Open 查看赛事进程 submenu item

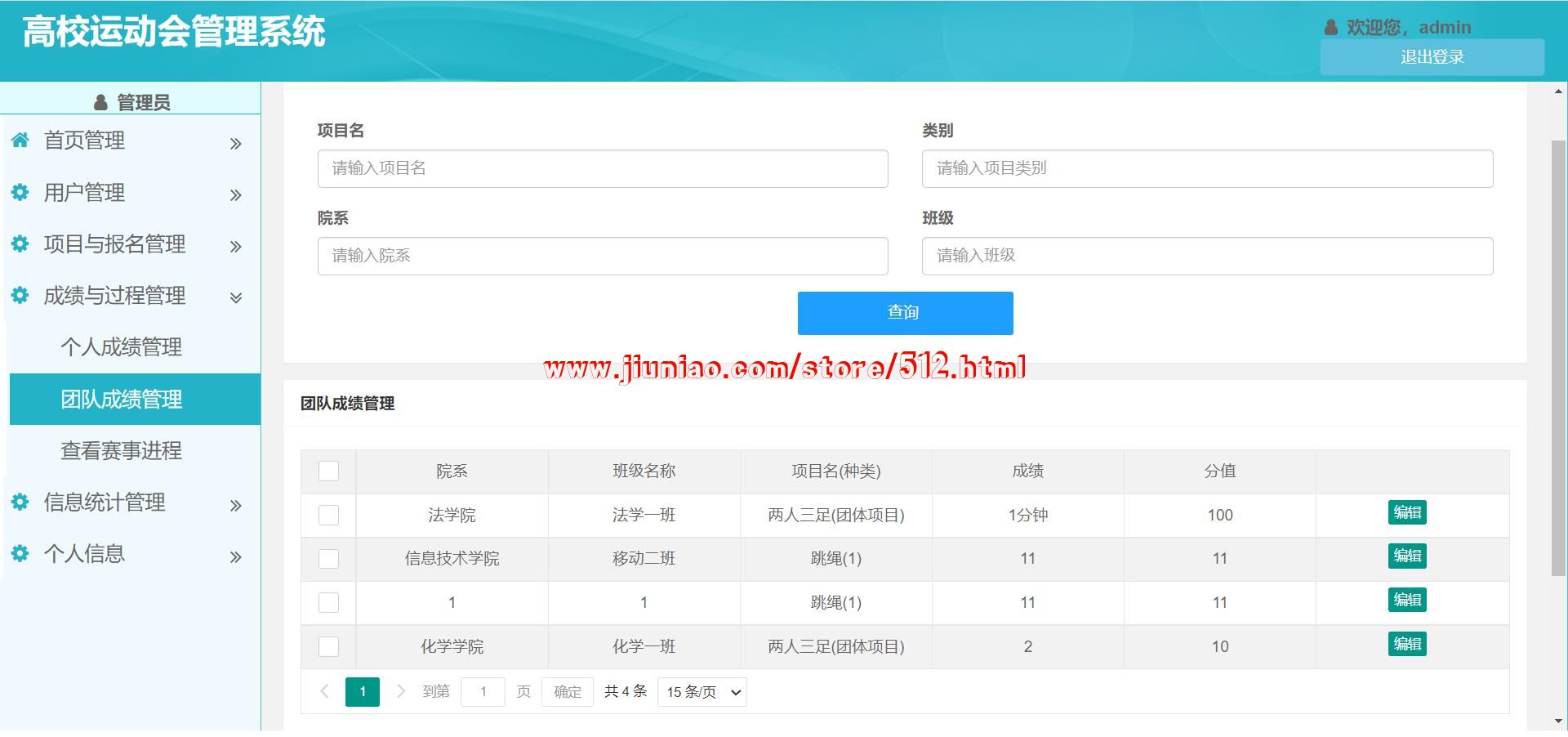121,450
